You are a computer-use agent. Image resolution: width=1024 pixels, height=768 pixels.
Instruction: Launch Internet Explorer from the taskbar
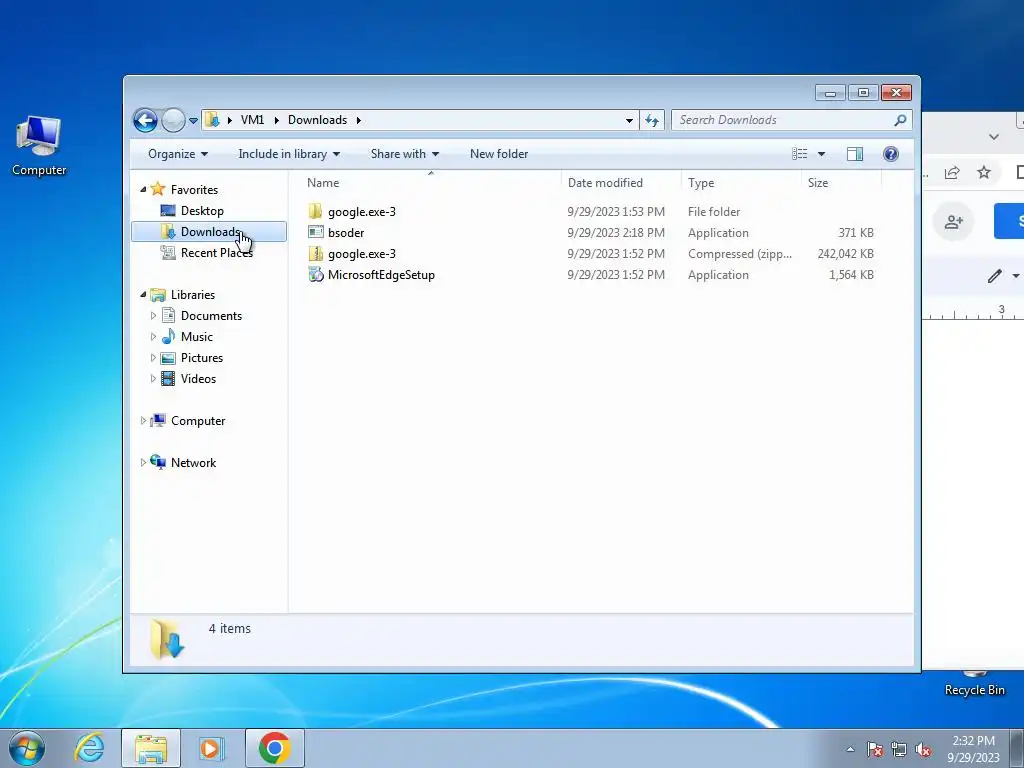[89, 748]
